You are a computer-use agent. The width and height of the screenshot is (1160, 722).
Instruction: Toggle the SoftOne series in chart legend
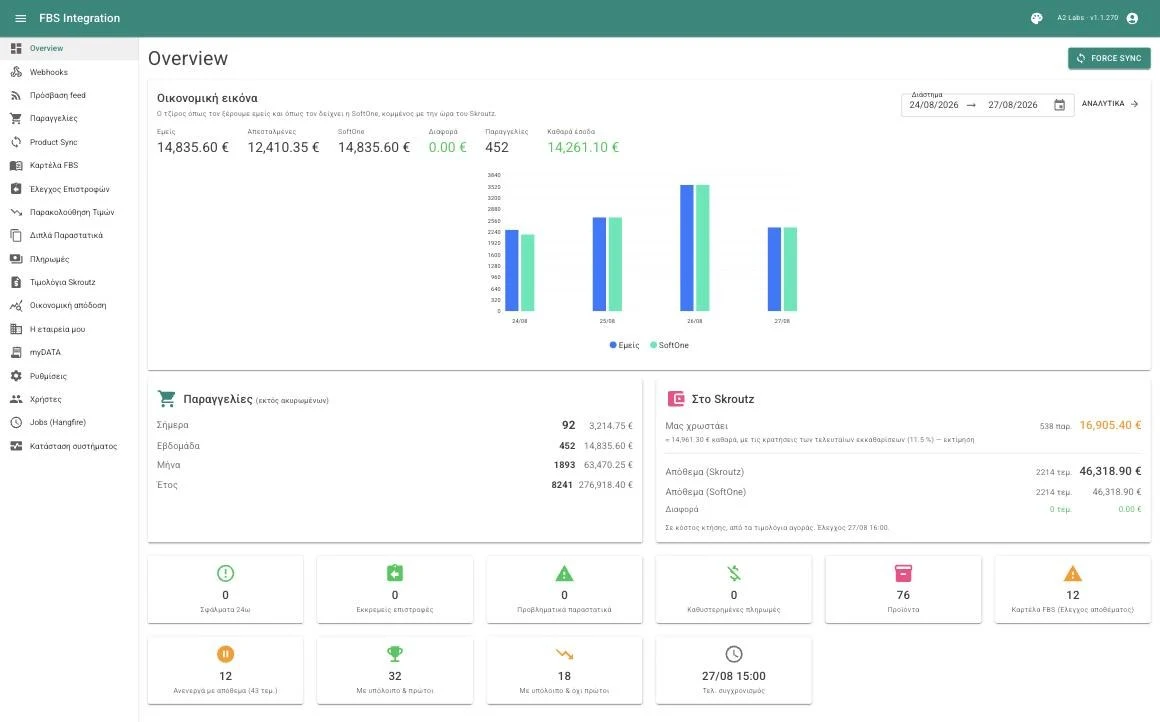[x=670, y=345]
